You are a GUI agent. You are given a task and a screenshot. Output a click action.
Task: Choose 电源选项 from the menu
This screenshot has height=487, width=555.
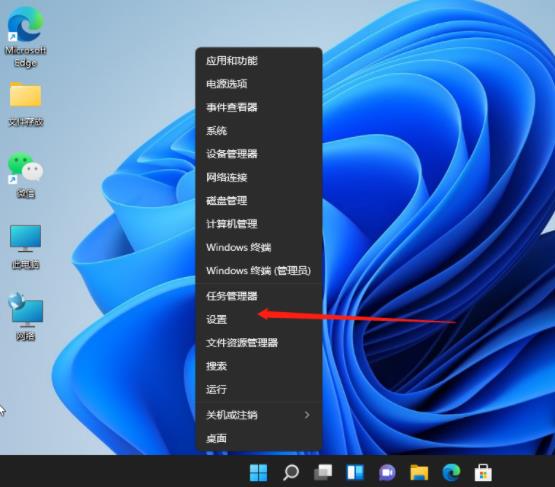[259, 84]
